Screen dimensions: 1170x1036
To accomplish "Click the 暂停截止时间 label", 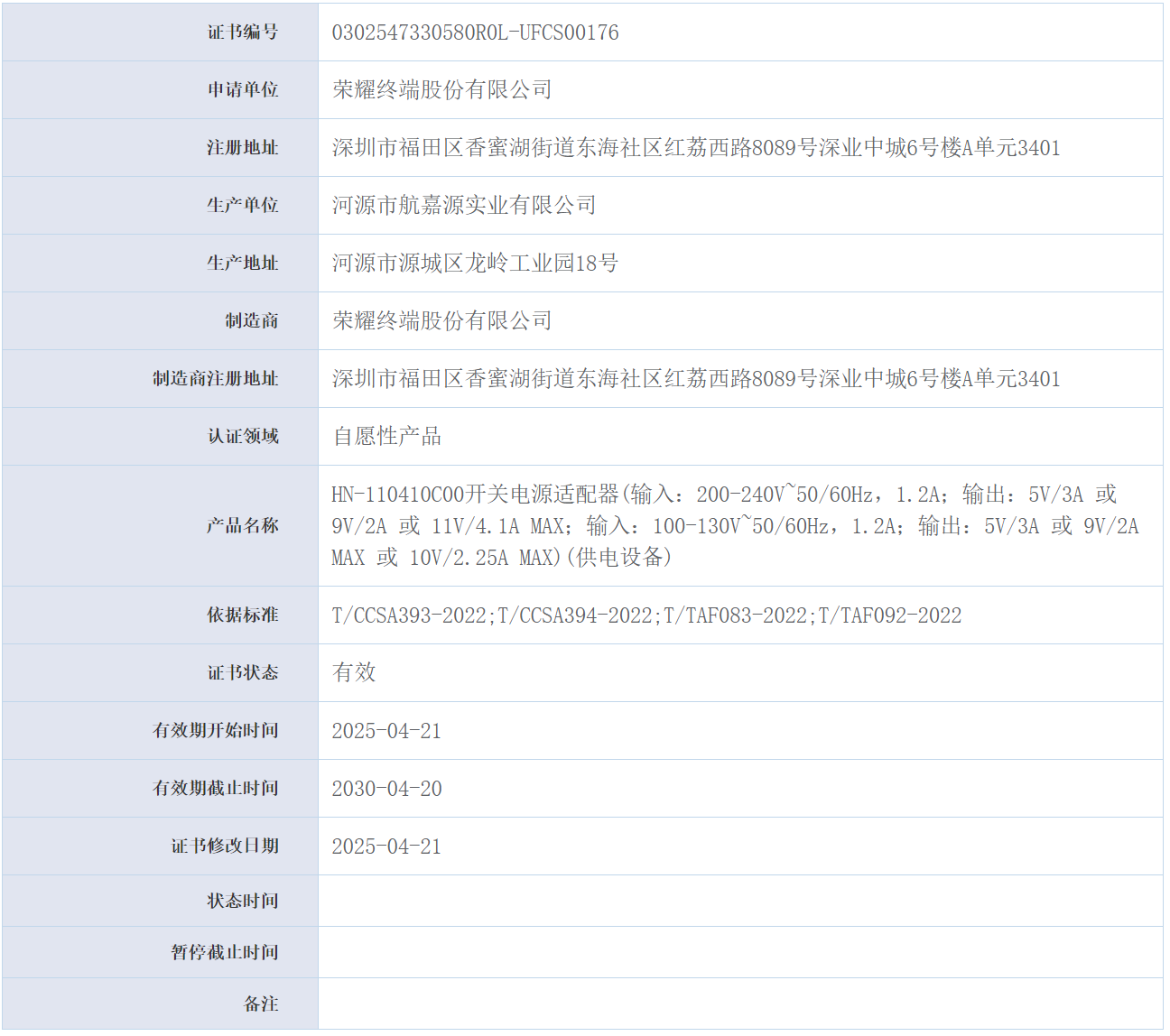I will (225, 953).
